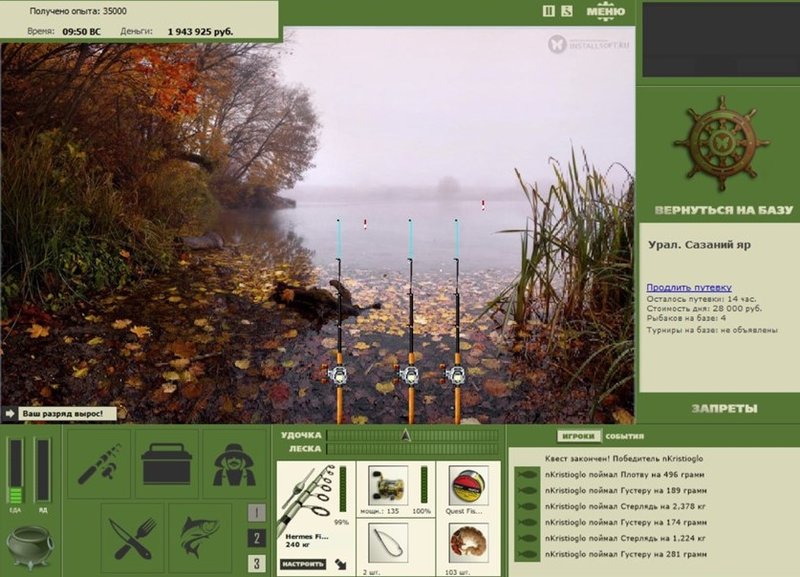Click the cooking pot icon

point(29,547)
